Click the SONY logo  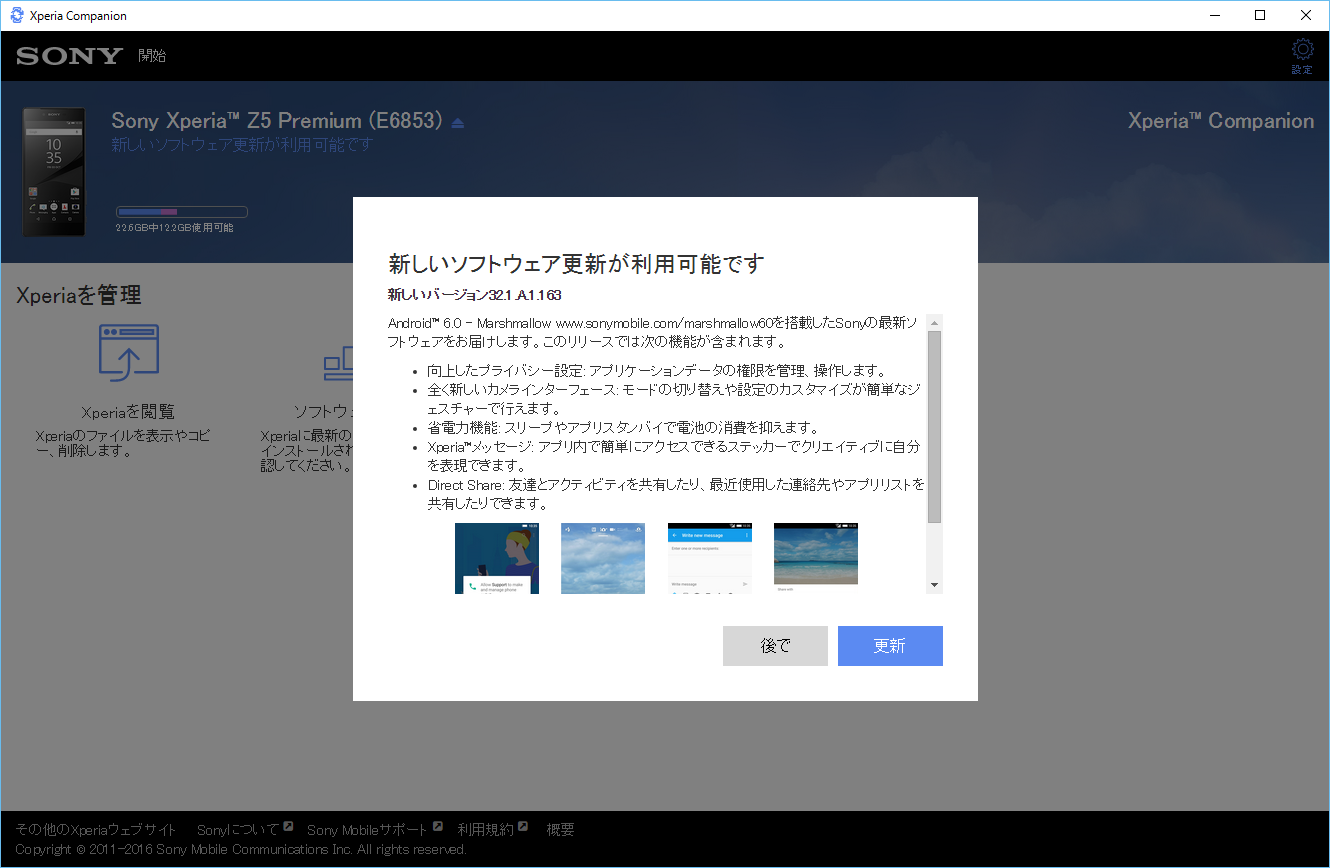[x=69, y=56]
